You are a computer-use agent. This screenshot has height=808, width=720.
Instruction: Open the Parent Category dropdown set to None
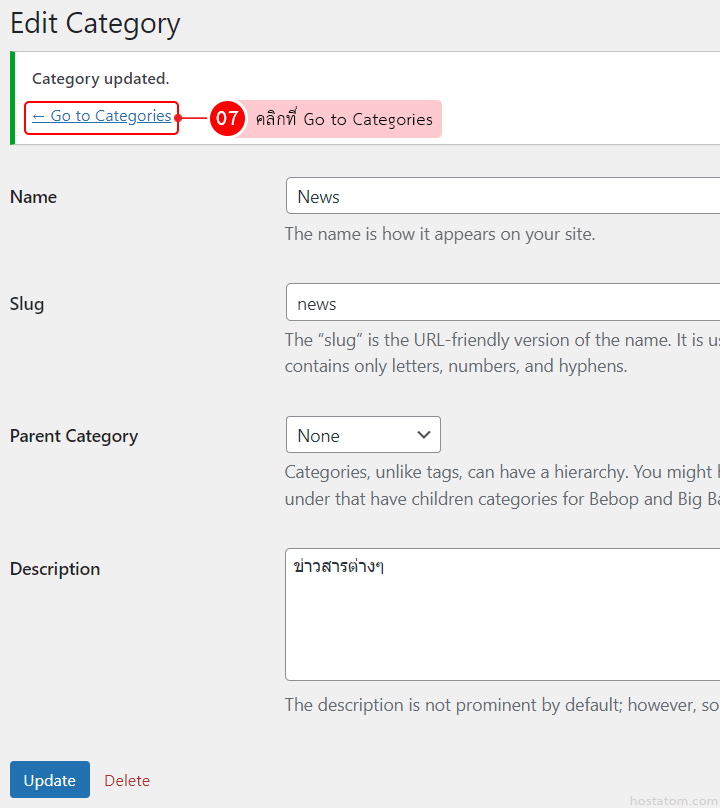point(363,435)
